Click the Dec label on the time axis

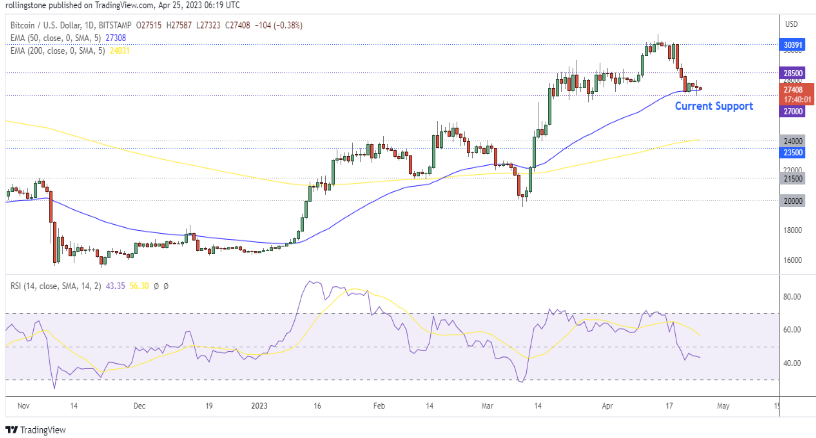(x=139, y=406)
